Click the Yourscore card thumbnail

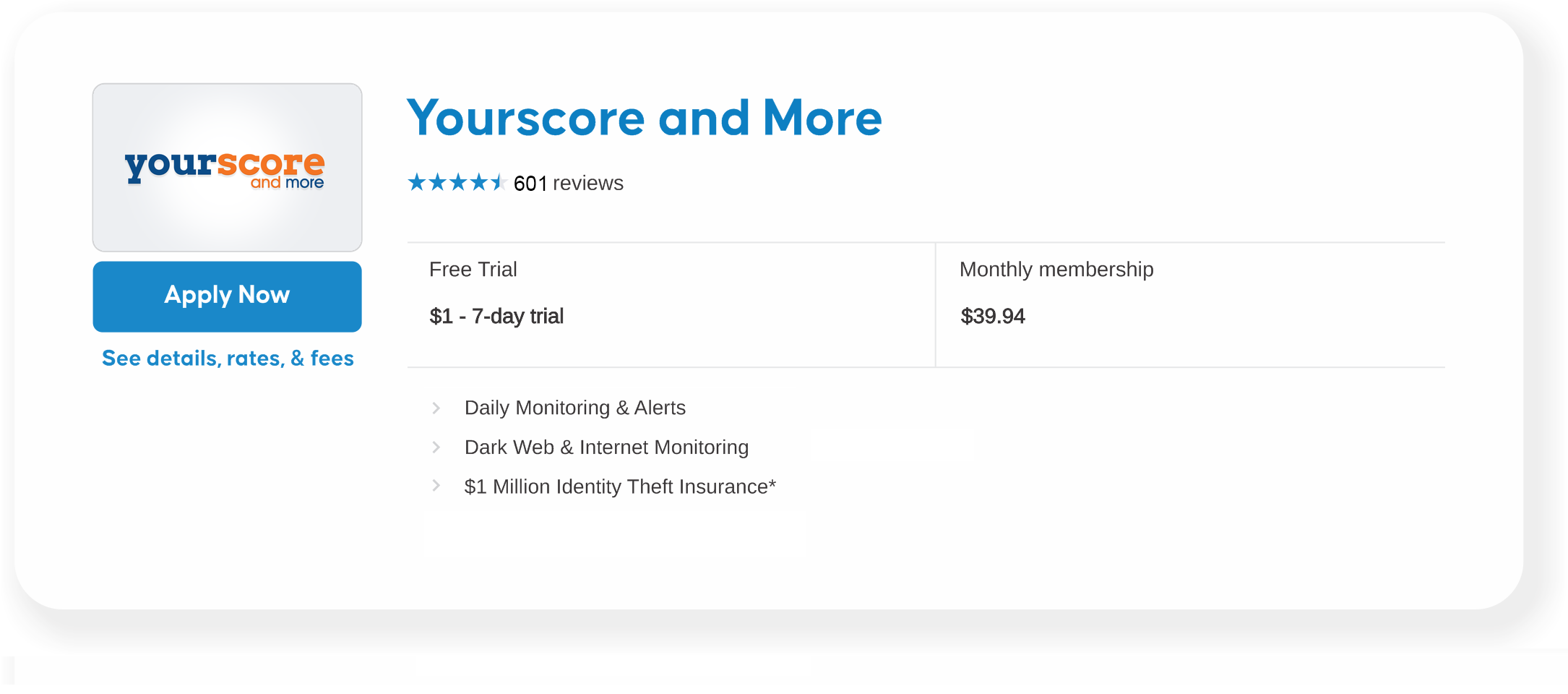point(226,168)
